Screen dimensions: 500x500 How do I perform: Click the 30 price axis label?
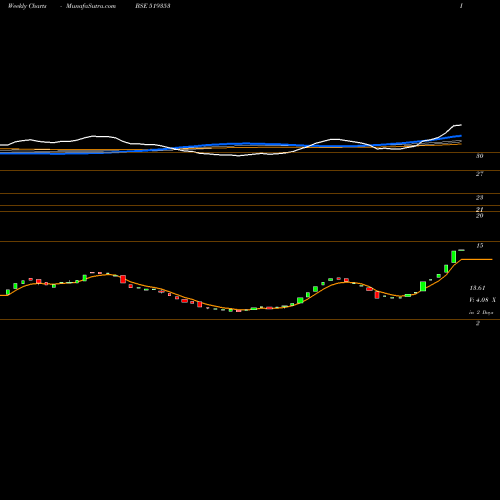(480, 156)
